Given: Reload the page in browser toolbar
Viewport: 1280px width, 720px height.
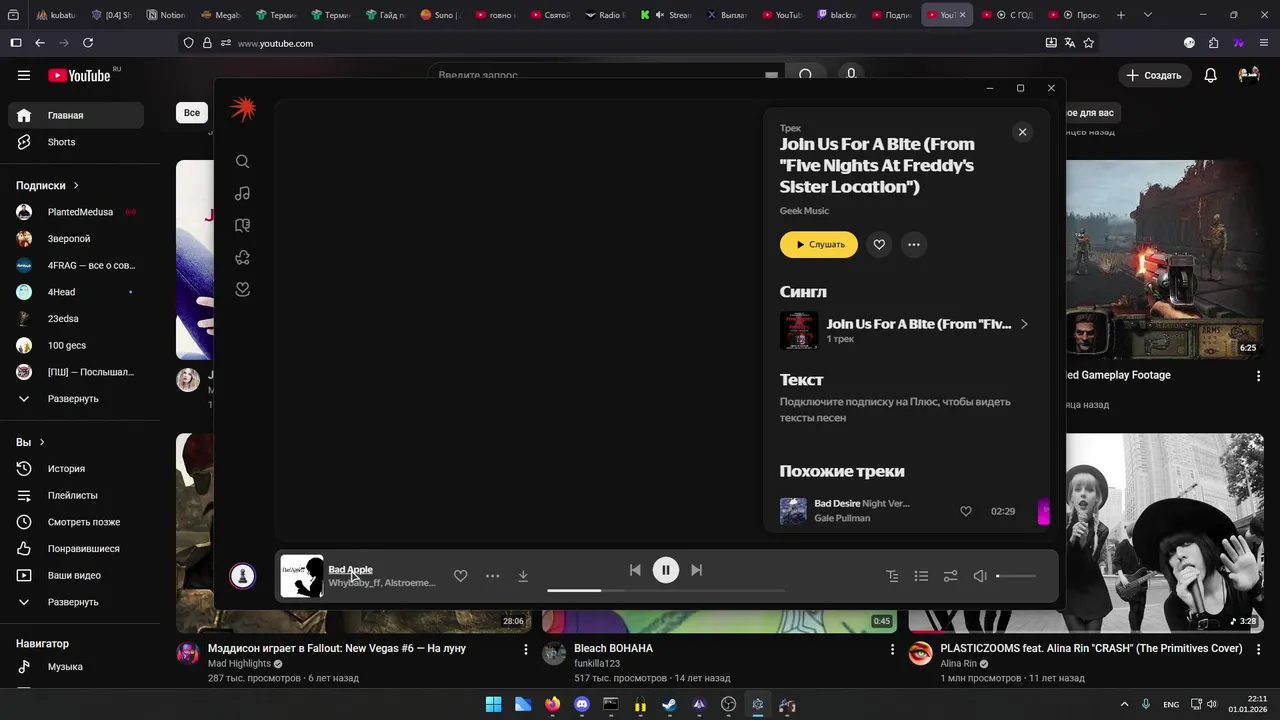Looking at the screenshot, I should [x=88, y=43].
